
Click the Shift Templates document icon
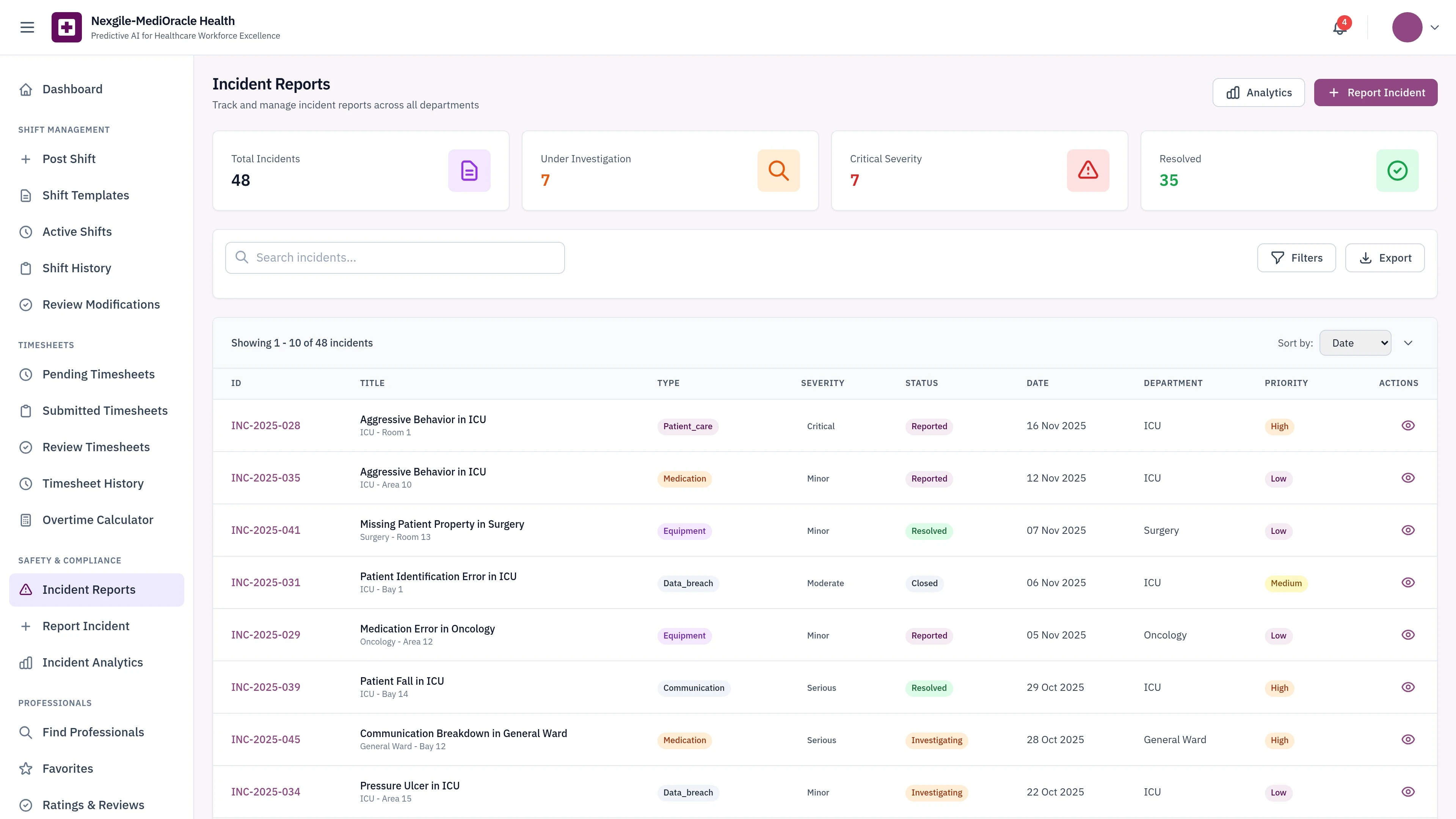point(26,196)
